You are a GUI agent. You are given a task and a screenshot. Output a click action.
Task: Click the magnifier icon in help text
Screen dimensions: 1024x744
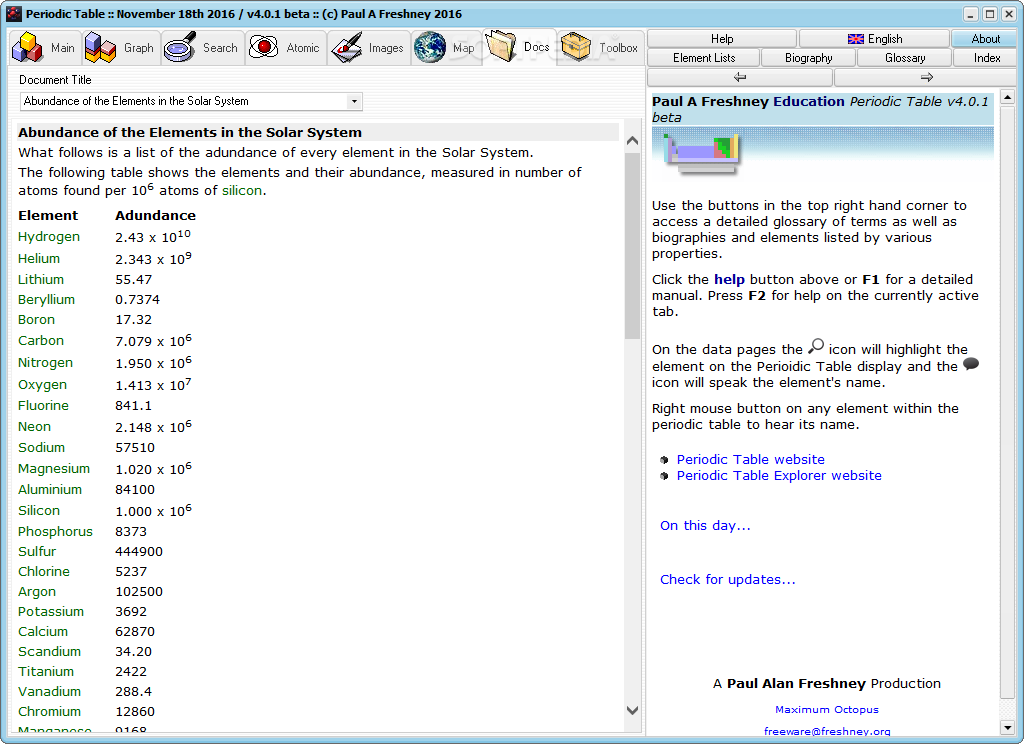pos(816,346)
